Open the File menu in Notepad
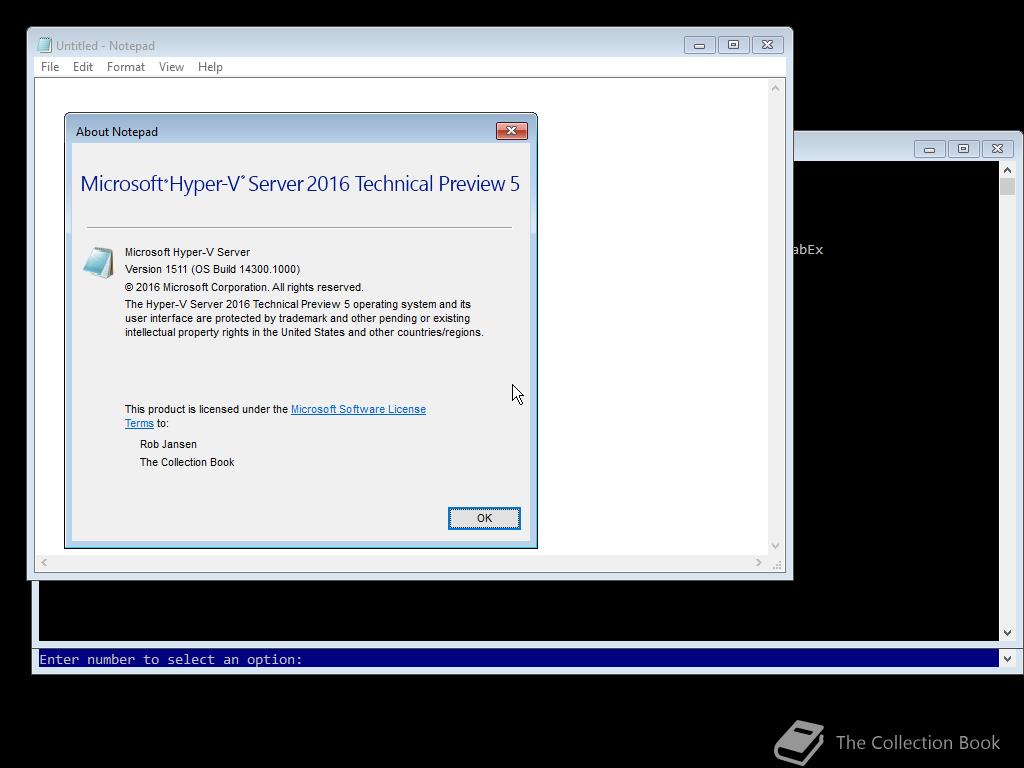This screenshot has width=1024, height=768. (50, 67)
